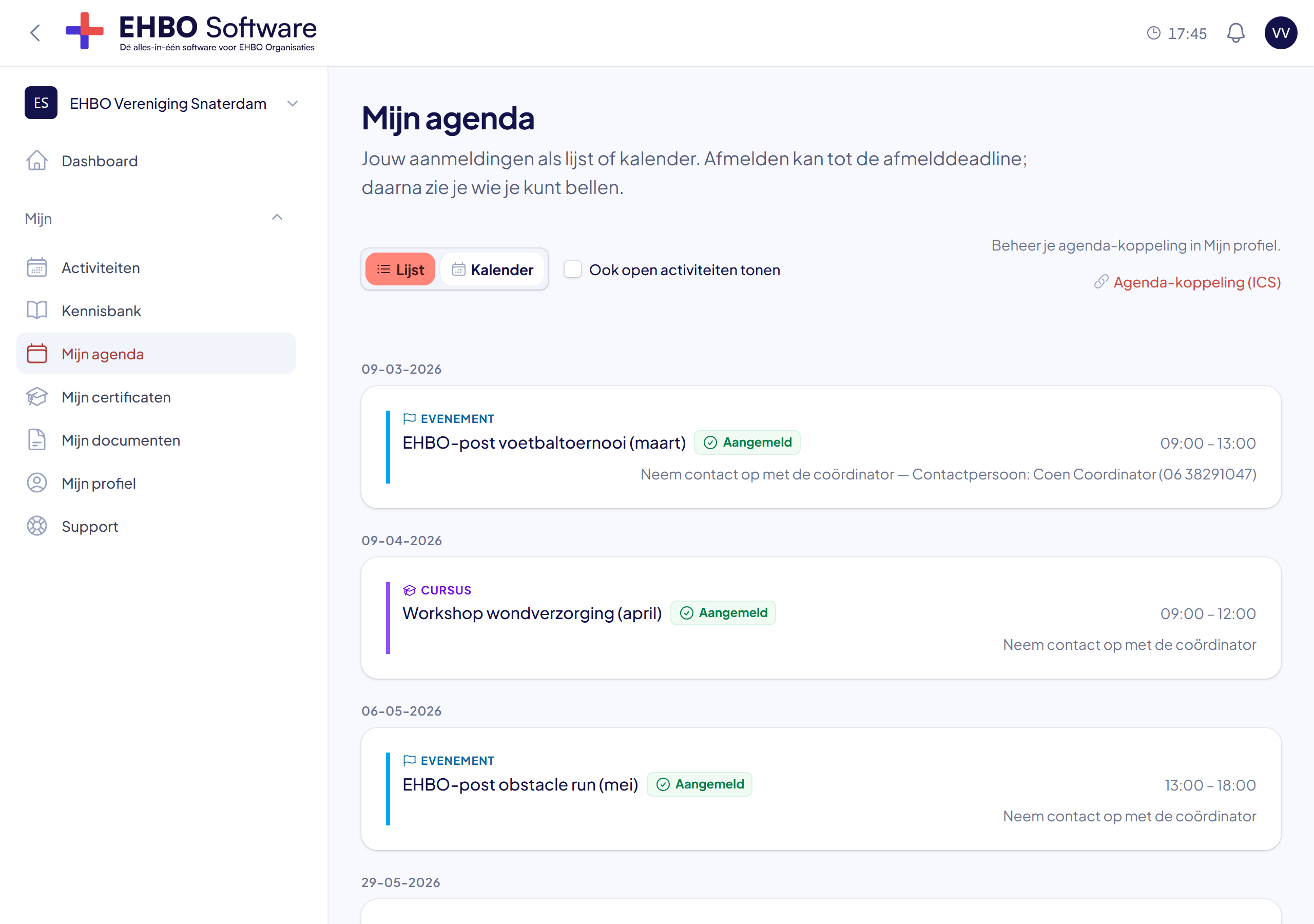Image resolution: width=1314 pixels, height=924 pixels.
Task: Click the Mijn profiel person icon
Action: click(x=36, y=483)
